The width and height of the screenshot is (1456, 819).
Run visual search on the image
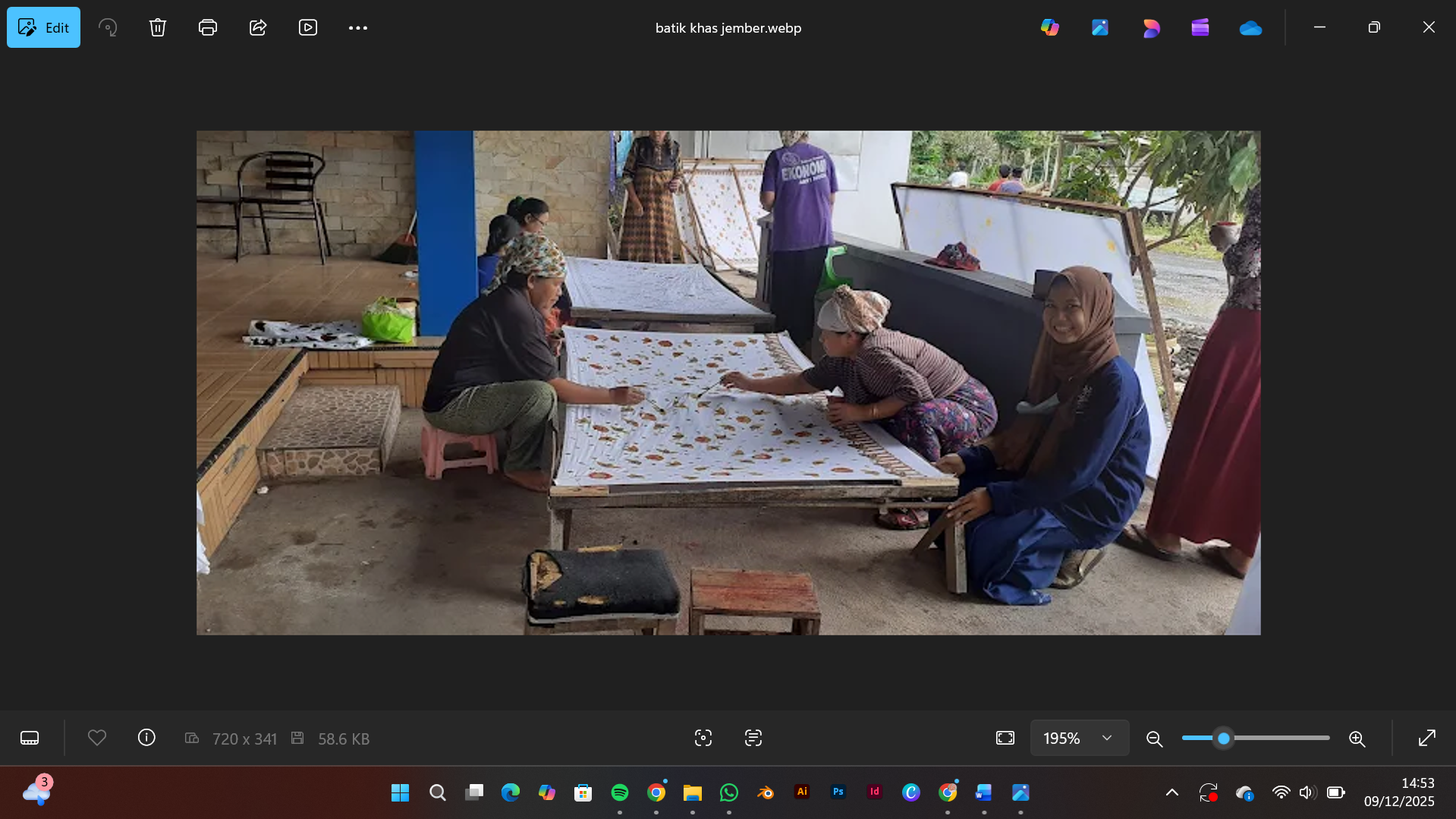click(703, 737)
